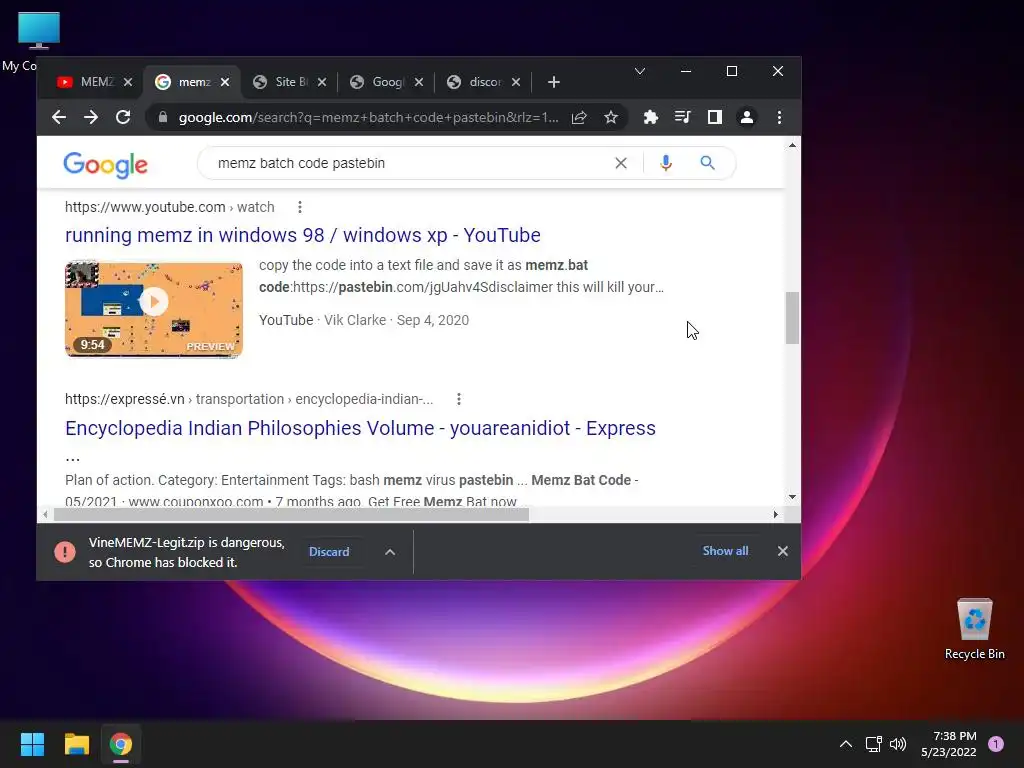This screenshot has height=768, width=1024.
Task: Open the media controls toolbar icon
Action: pyautogui.click(x=682, y=118)
